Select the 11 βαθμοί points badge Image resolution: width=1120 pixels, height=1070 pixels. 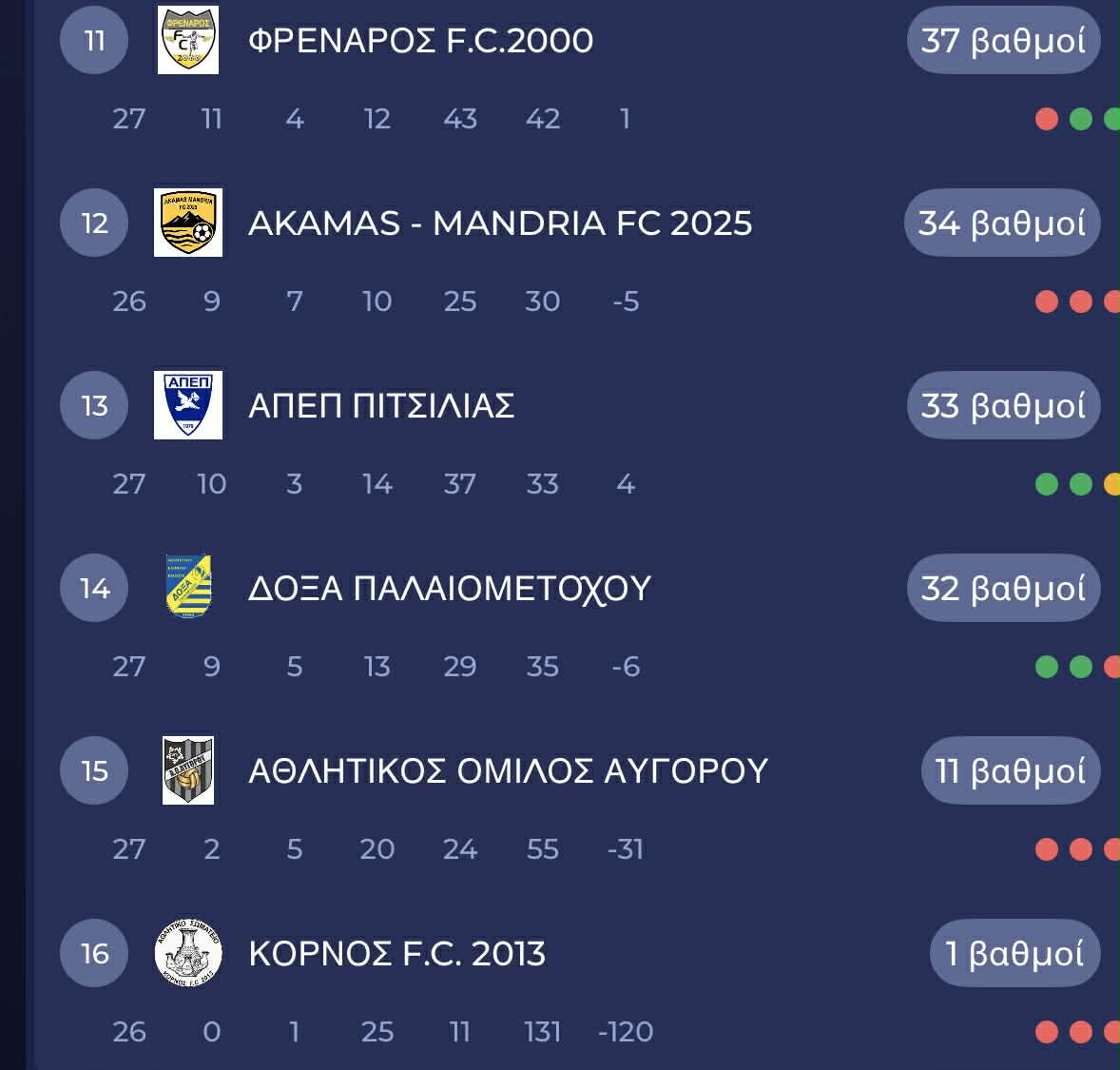tap(1011, 771)
